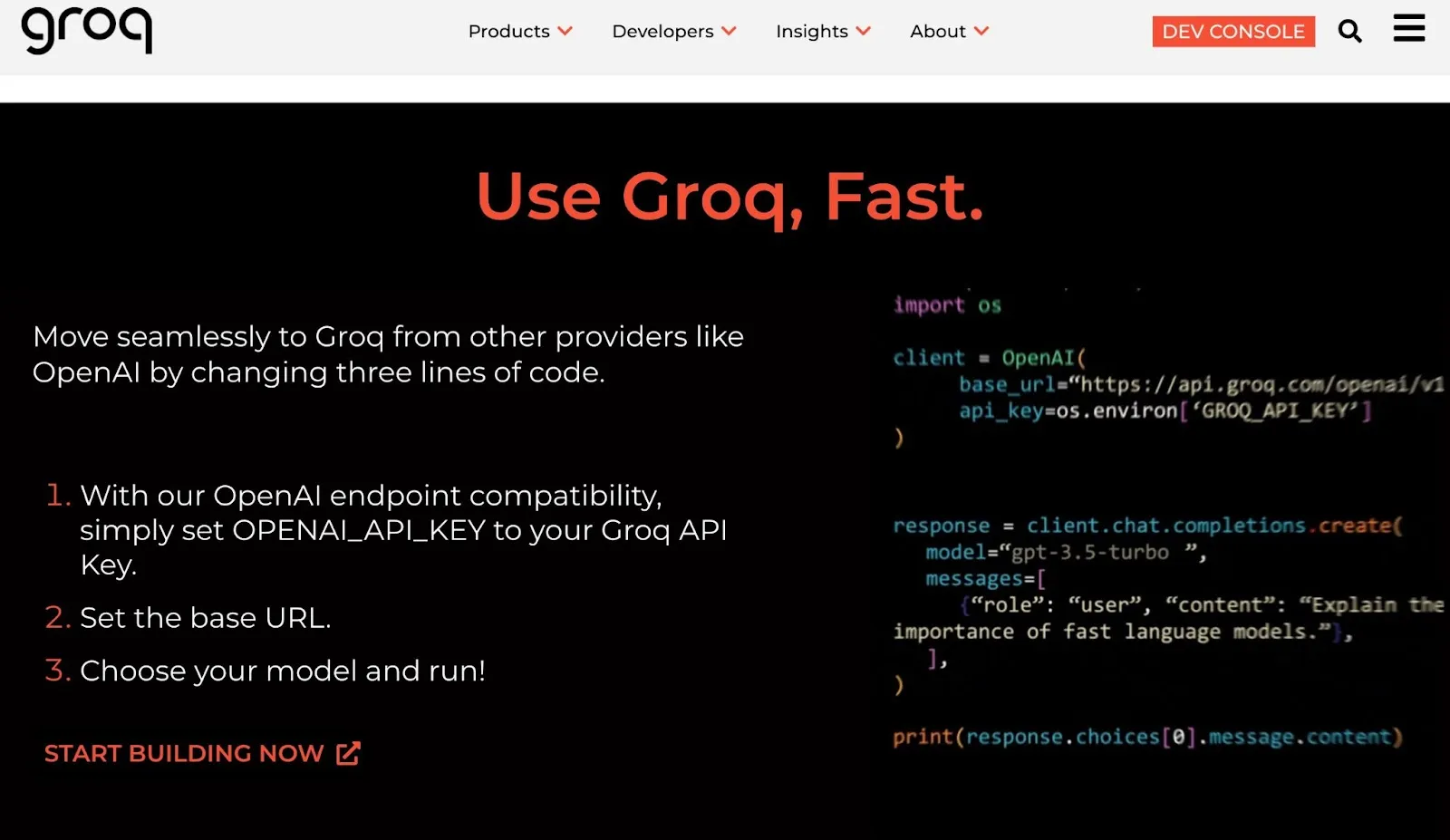The image size is (1450, 840).
Task: Open the Developers menu item
Action: (662, 31)
